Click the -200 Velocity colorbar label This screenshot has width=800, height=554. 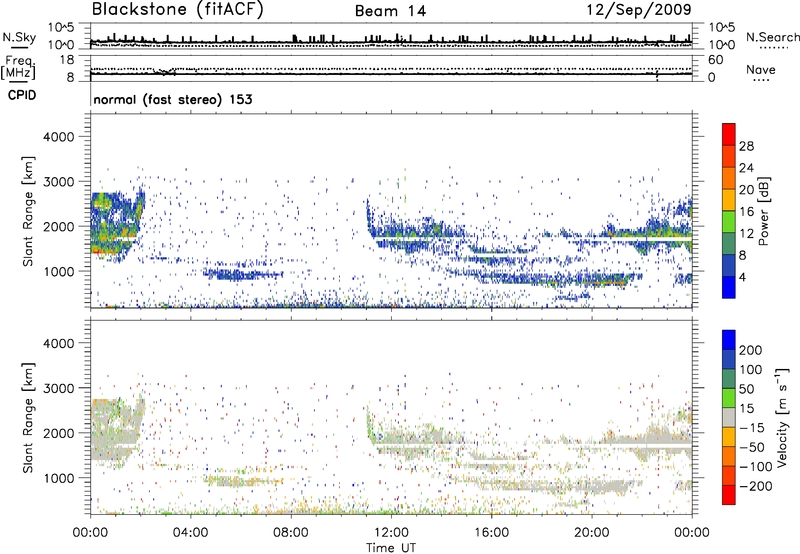coord(756,486)
